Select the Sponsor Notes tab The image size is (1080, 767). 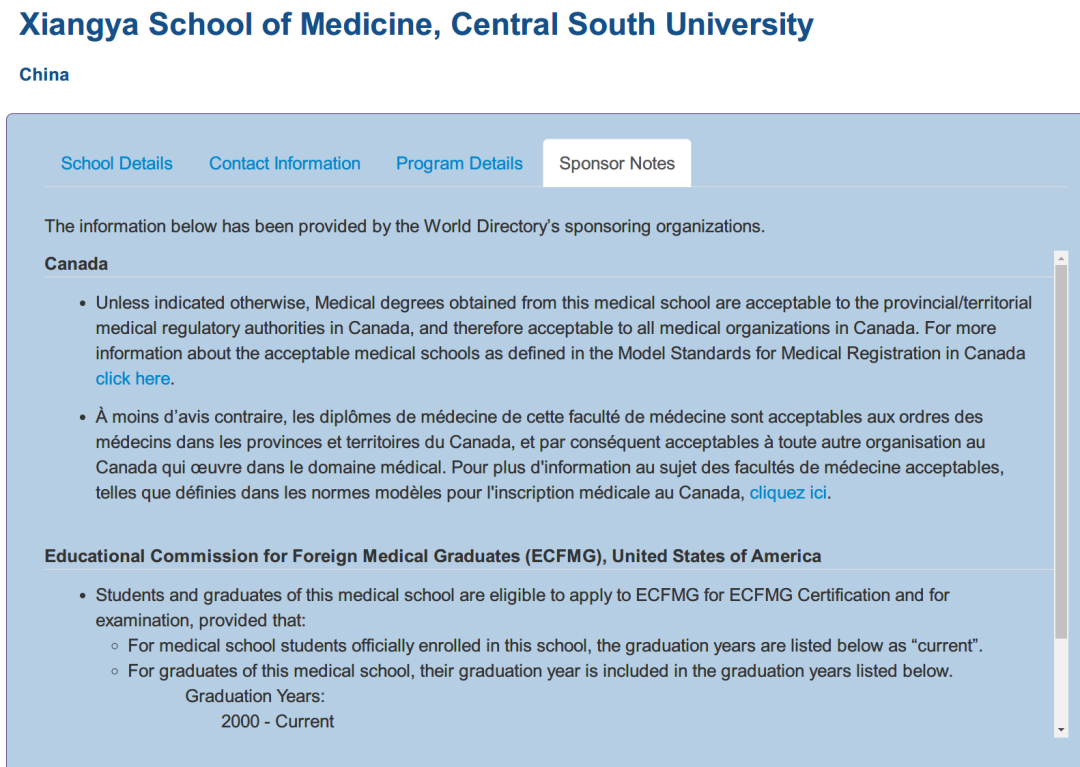617,163
